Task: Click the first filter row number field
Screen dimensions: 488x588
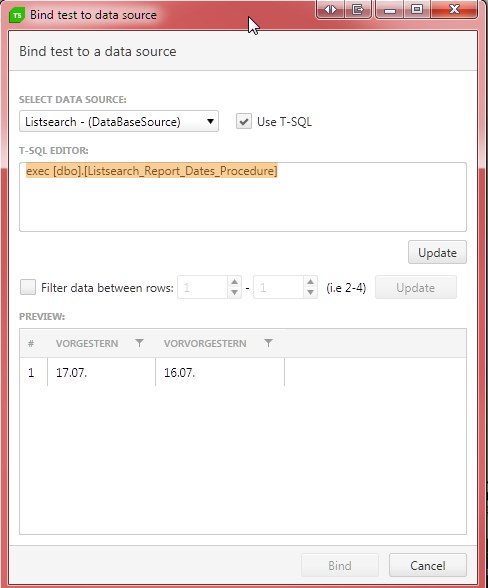Action: (203, 288)
